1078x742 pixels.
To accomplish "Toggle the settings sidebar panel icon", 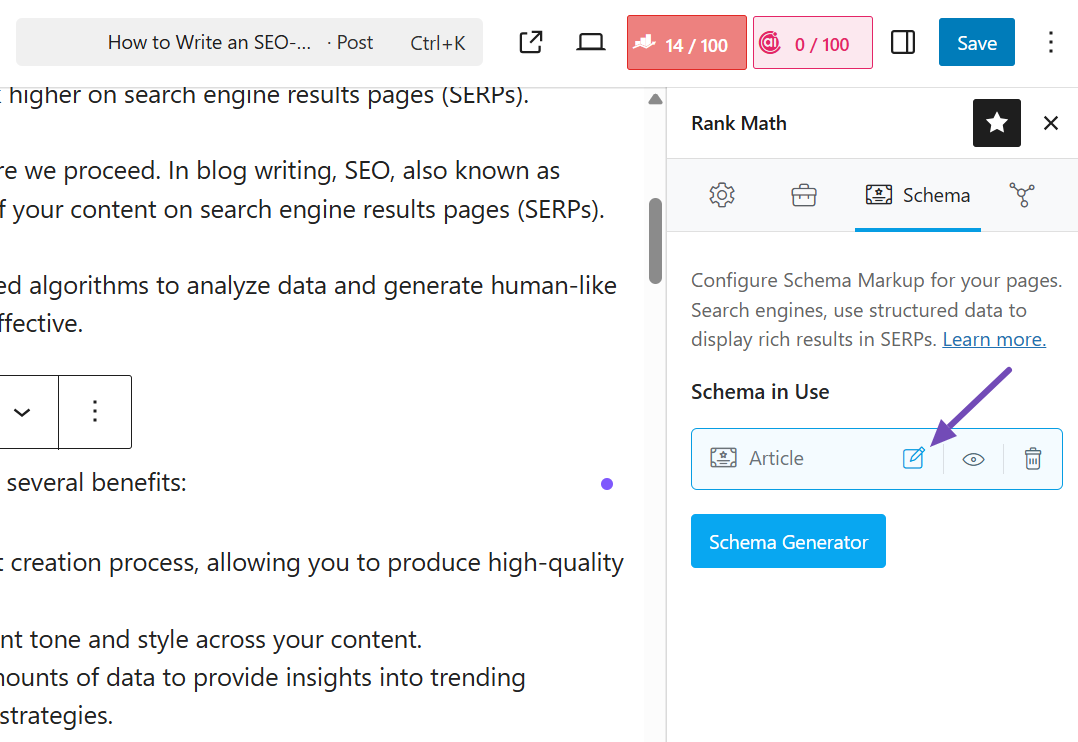I will click(903, 42).
